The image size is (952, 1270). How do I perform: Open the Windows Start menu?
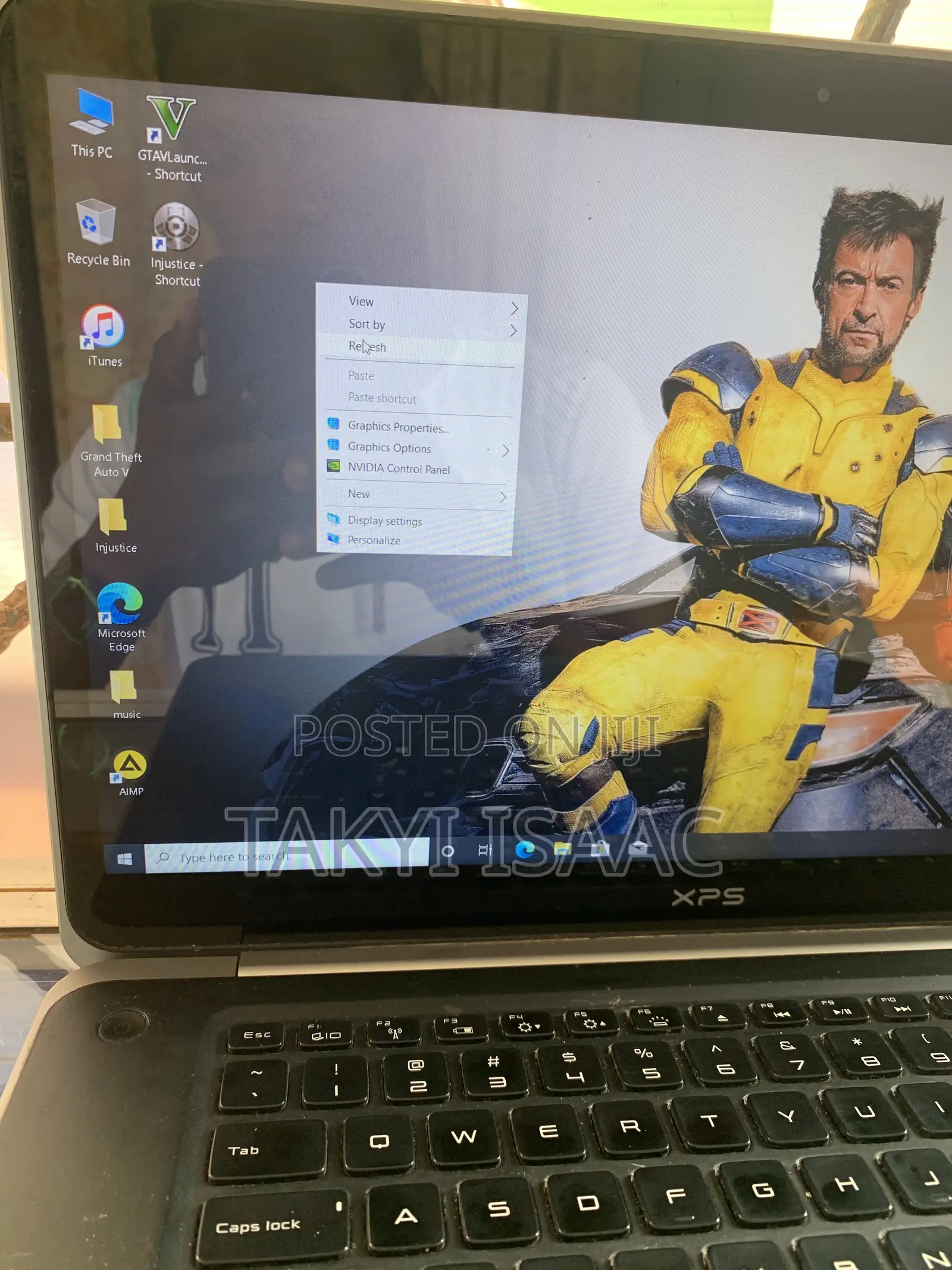click(124, 859)
